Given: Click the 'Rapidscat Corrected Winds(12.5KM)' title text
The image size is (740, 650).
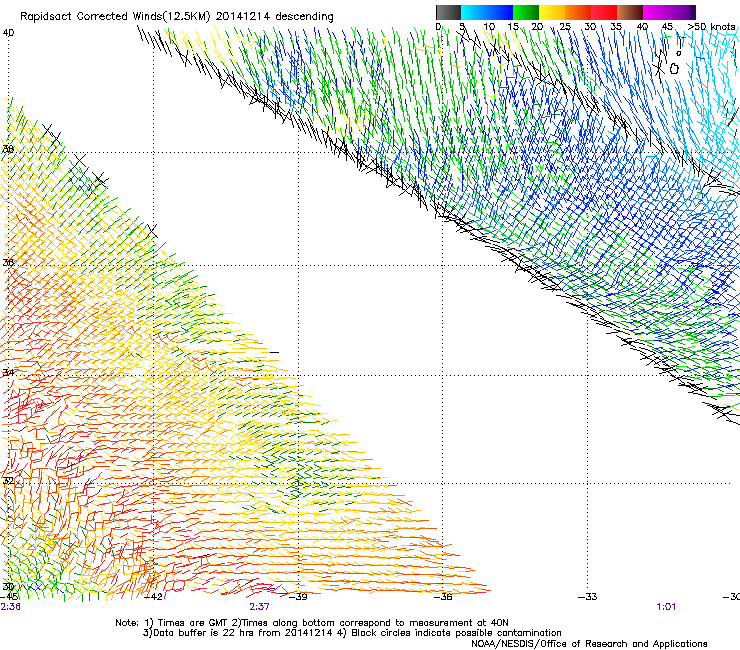Looking at the screenshot, I should point(115,17).
